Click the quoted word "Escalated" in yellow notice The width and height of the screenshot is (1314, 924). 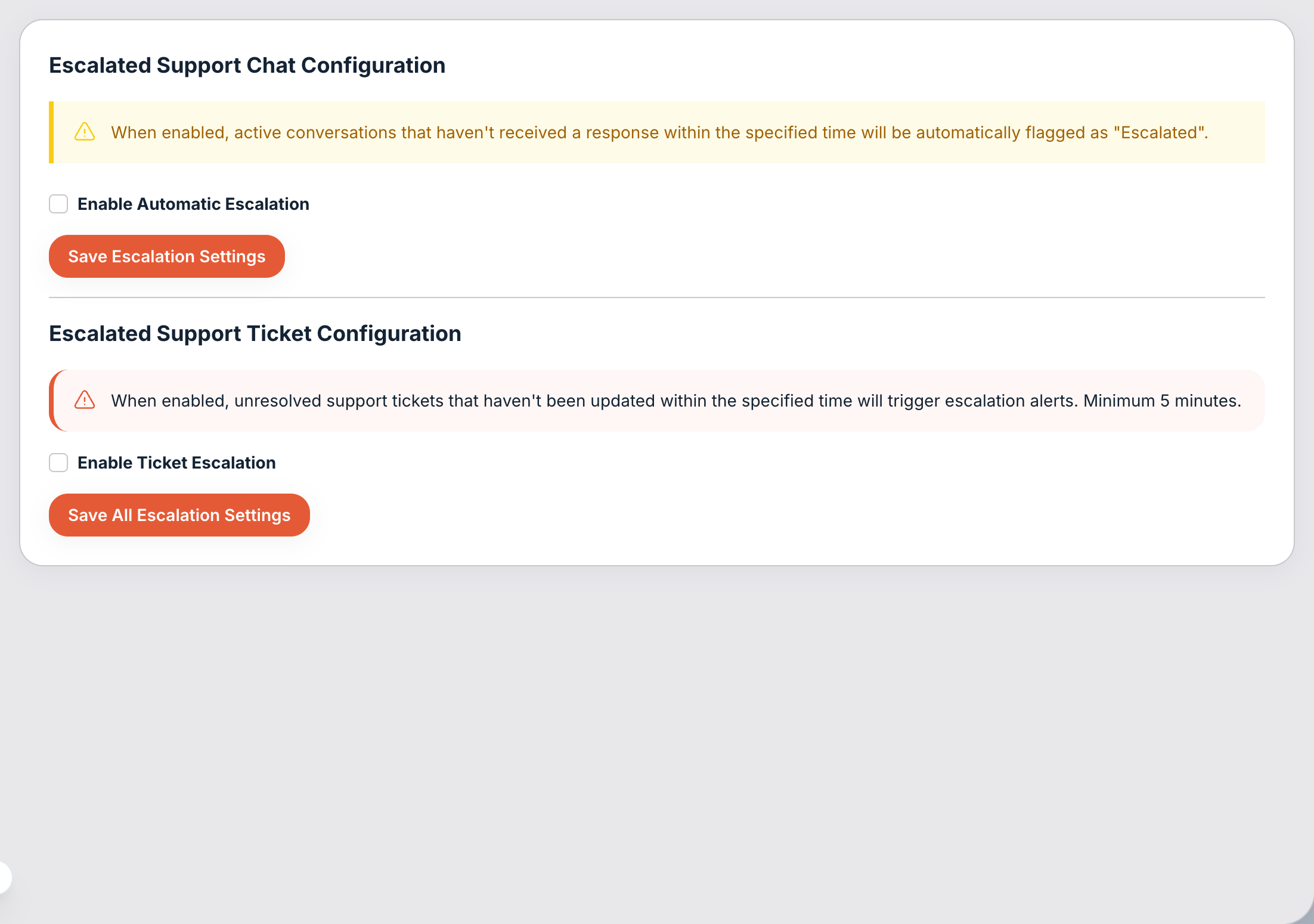(x=1159, y=132)
